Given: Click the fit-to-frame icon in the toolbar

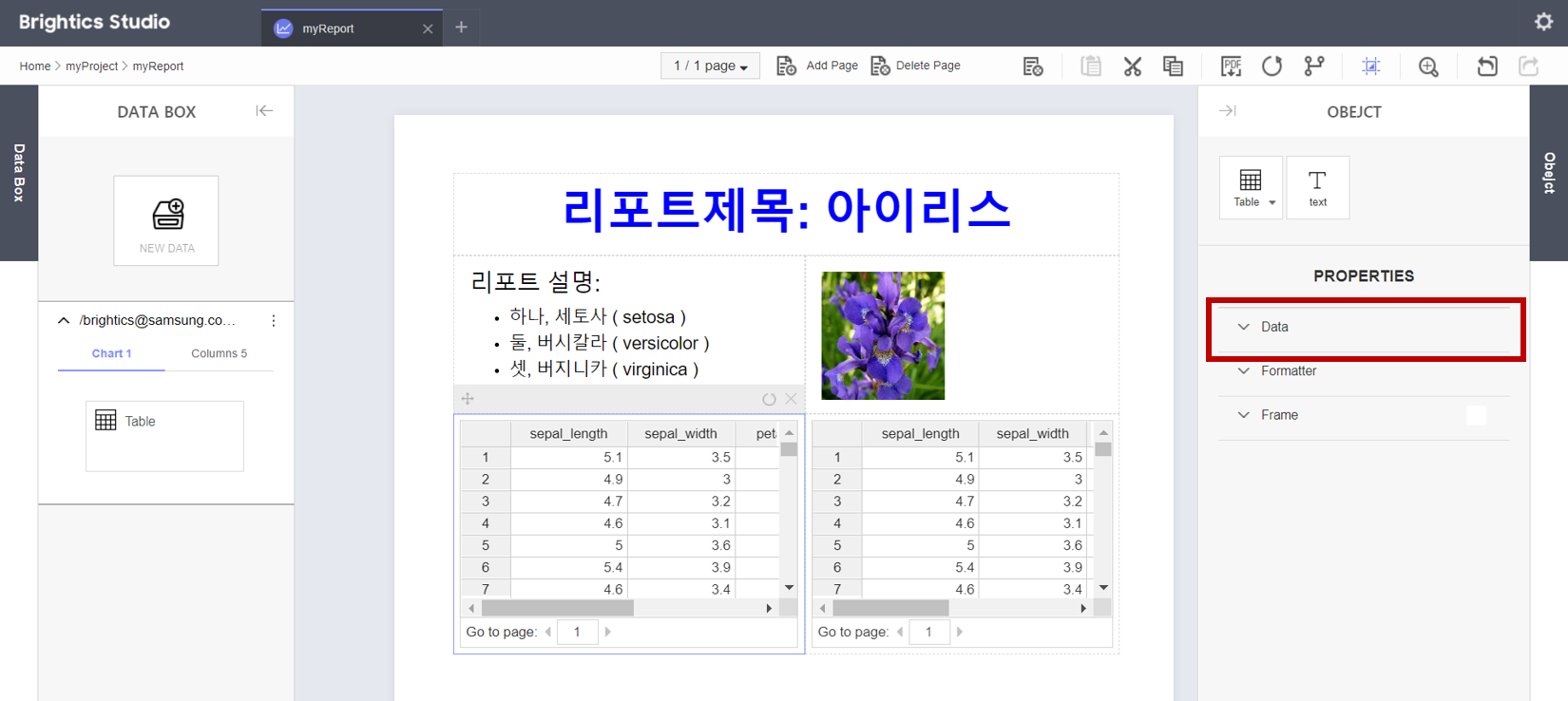Looking at the screenshot, I should click(x=1370, y=66).
